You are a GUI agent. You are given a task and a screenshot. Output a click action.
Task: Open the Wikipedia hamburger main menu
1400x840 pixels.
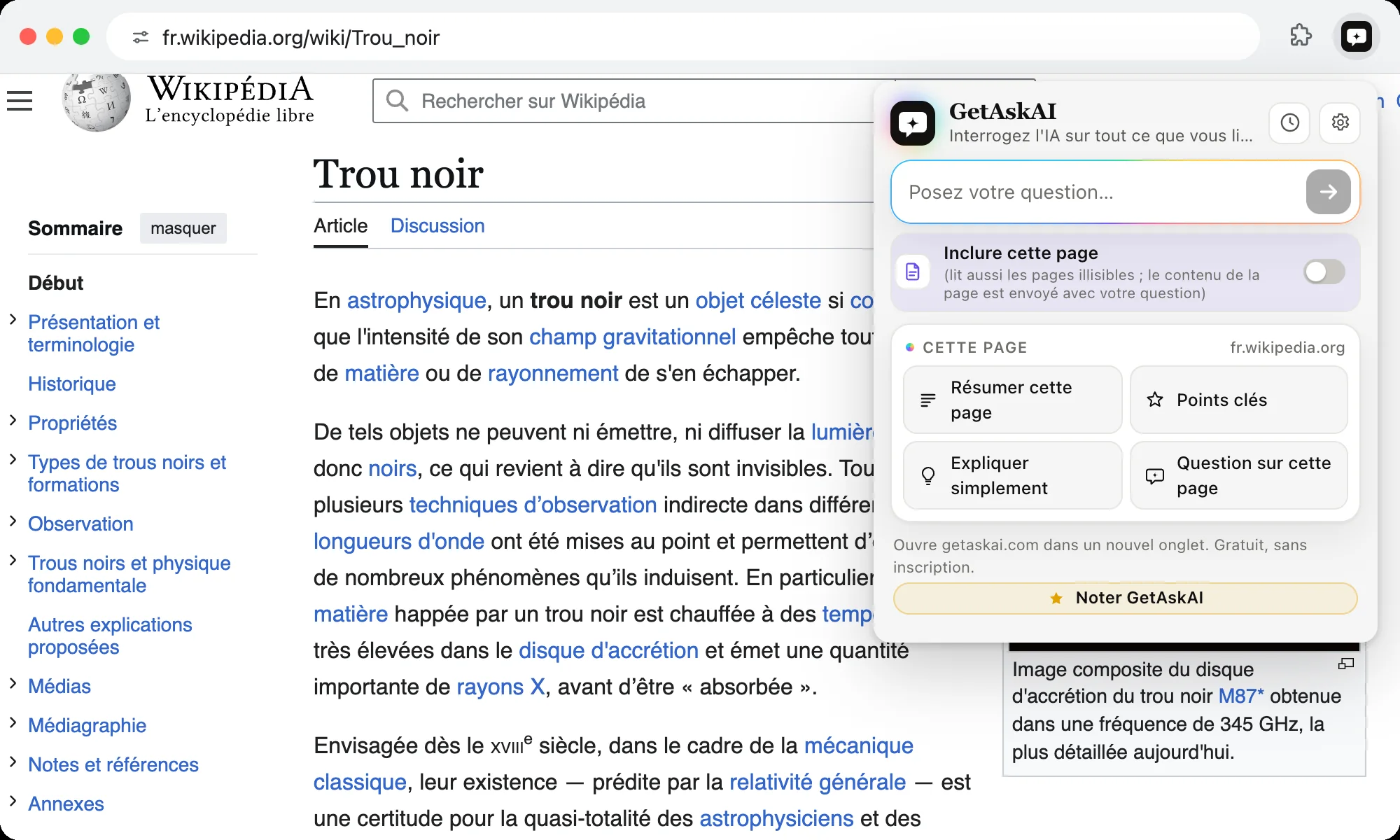(20, 101)
